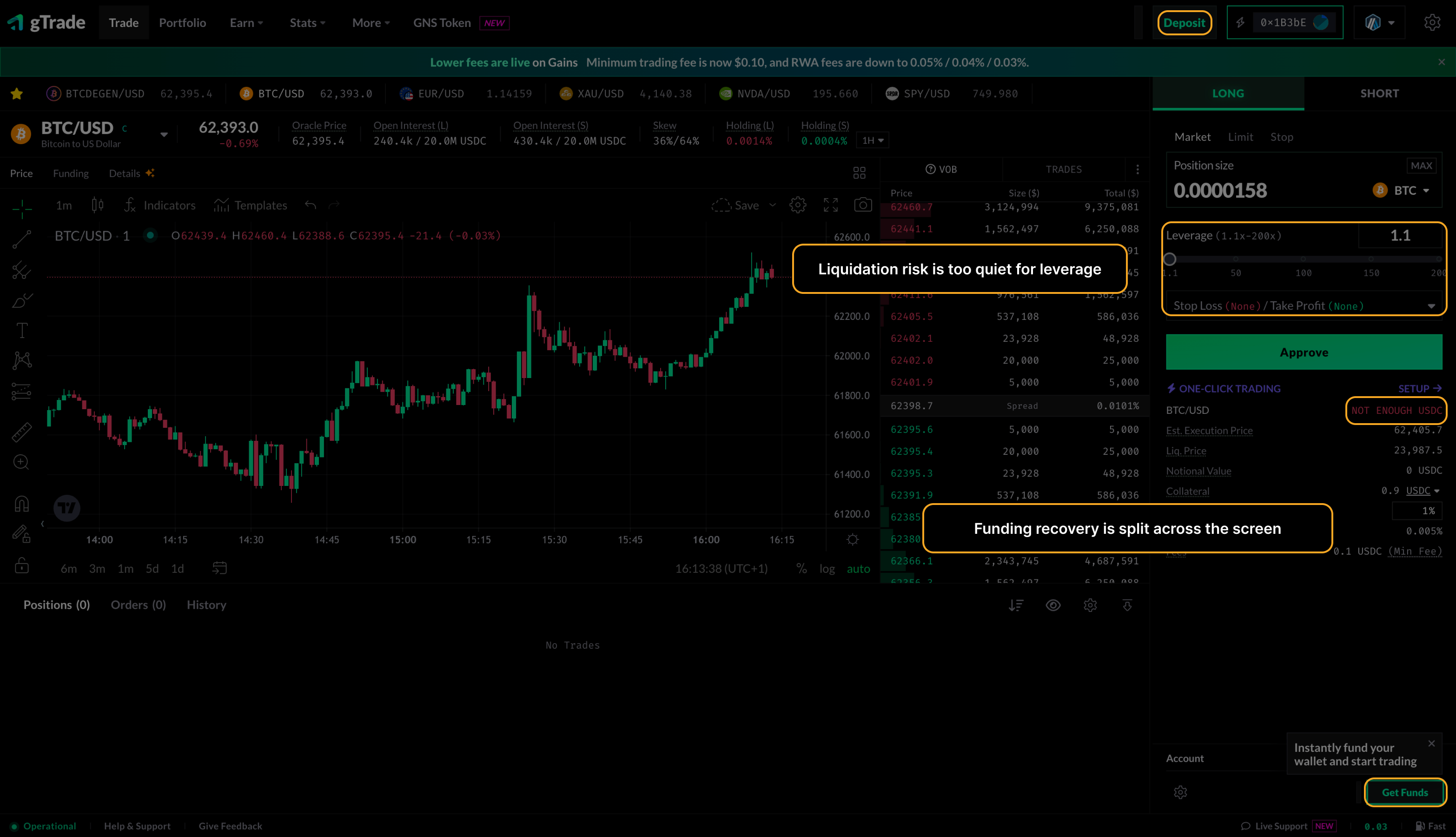Open the Save chart layout dropdown arrow
The width and height of the screenshot is (1456, 837).
pos(773,205)
